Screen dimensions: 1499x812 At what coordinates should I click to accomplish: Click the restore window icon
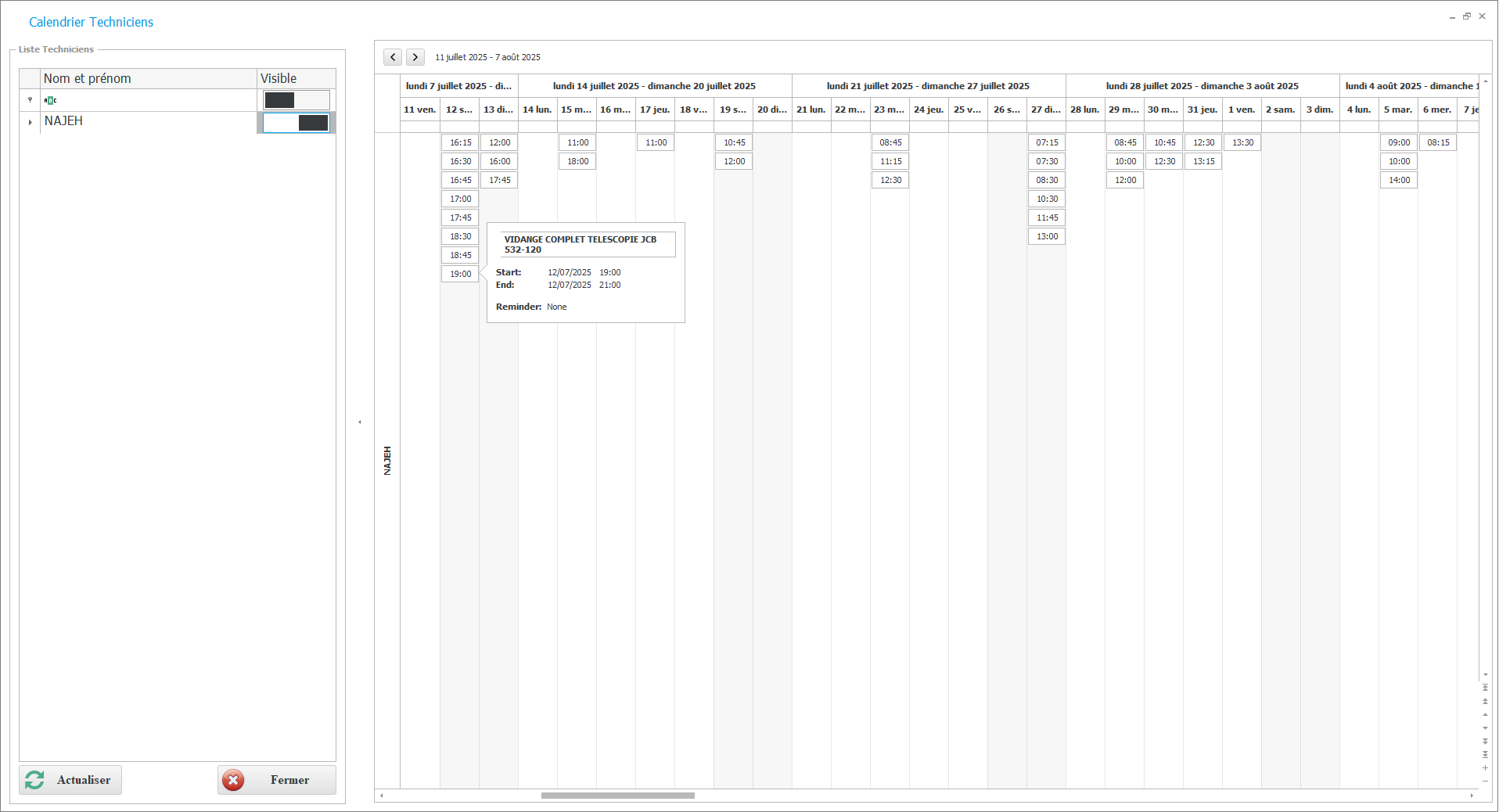tap(1467, 16)
